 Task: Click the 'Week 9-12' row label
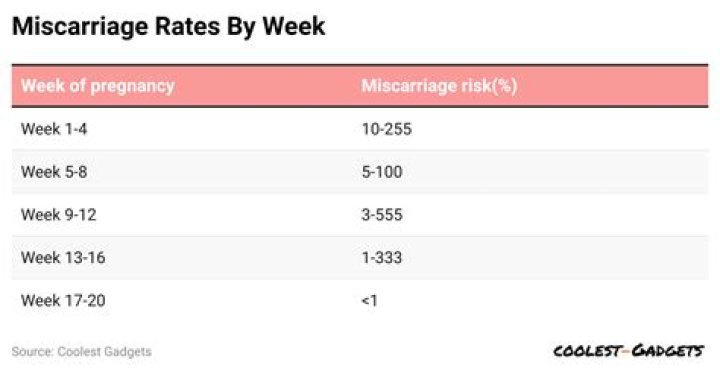click(x=59, y=214)
